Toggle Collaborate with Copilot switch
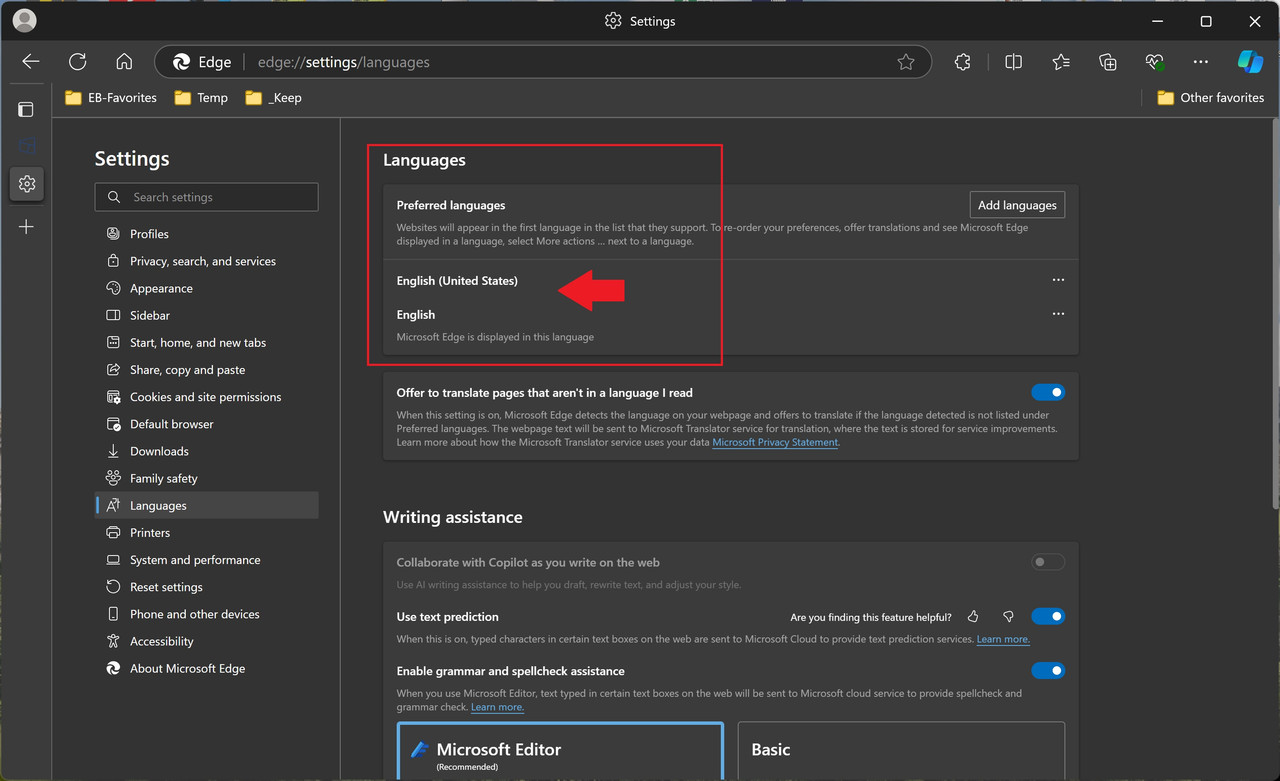Screen dimensions: 1280x781 [x=1048, y=562]
